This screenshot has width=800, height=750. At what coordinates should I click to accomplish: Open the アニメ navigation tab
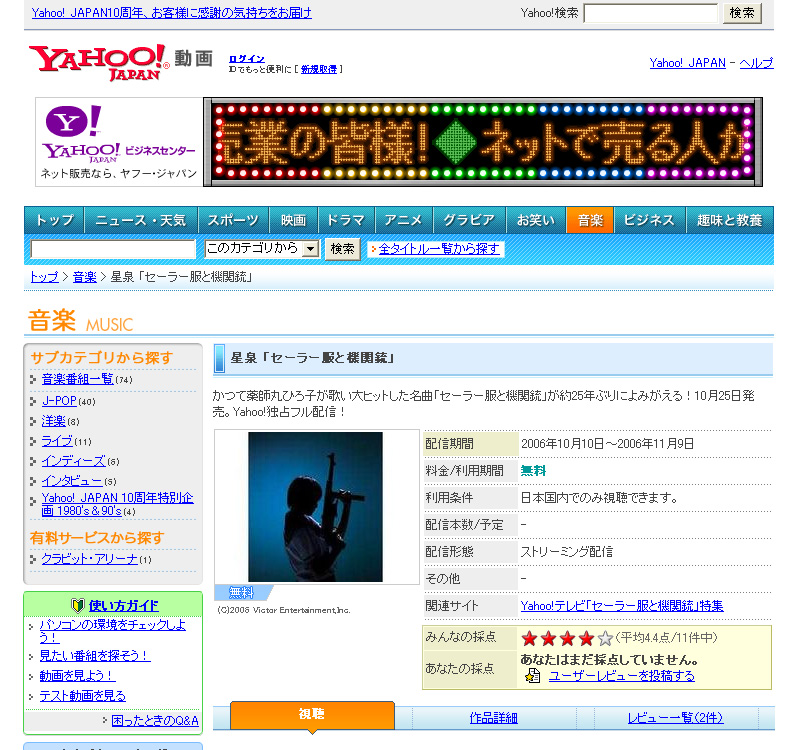(404, 220)
